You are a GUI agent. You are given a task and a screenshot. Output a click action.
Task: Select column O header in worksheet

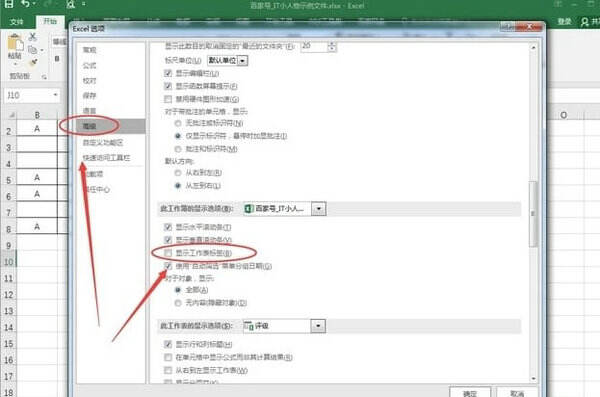[563, 115]
